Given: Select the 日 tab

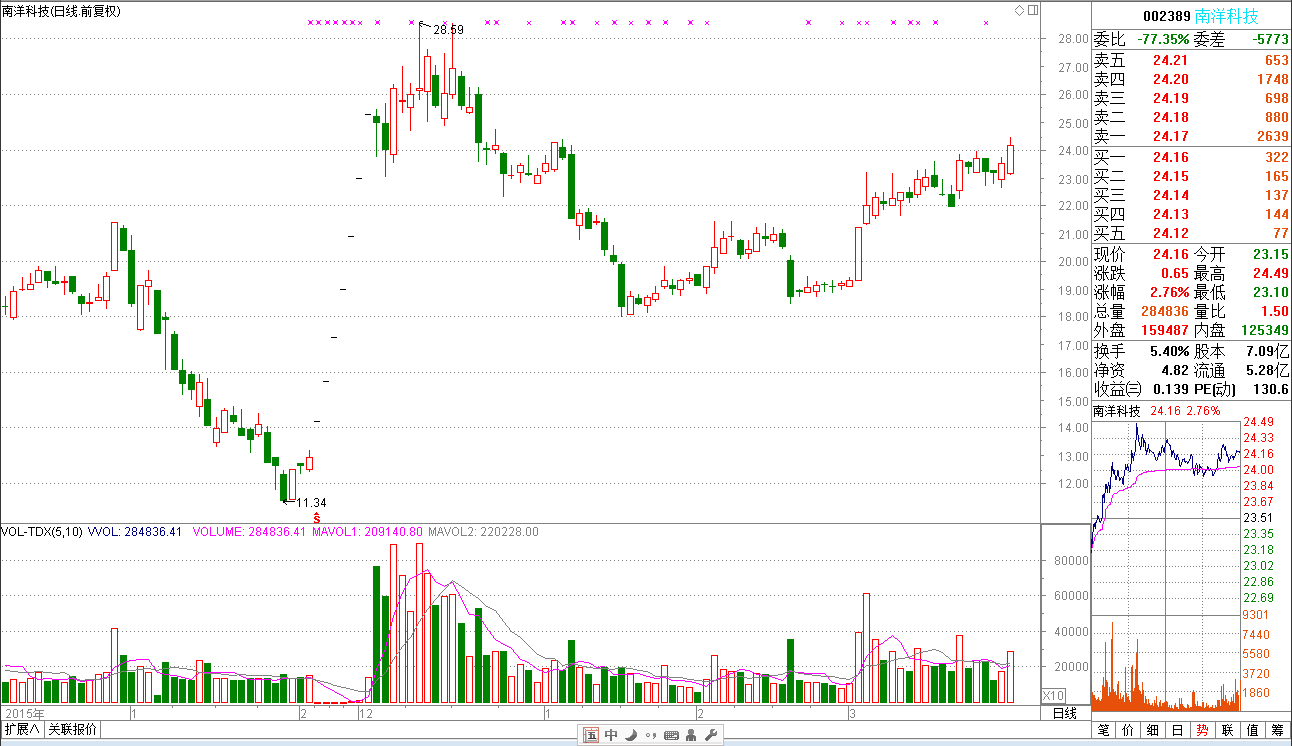Looking at the screenshot, I should (1179, 730).
